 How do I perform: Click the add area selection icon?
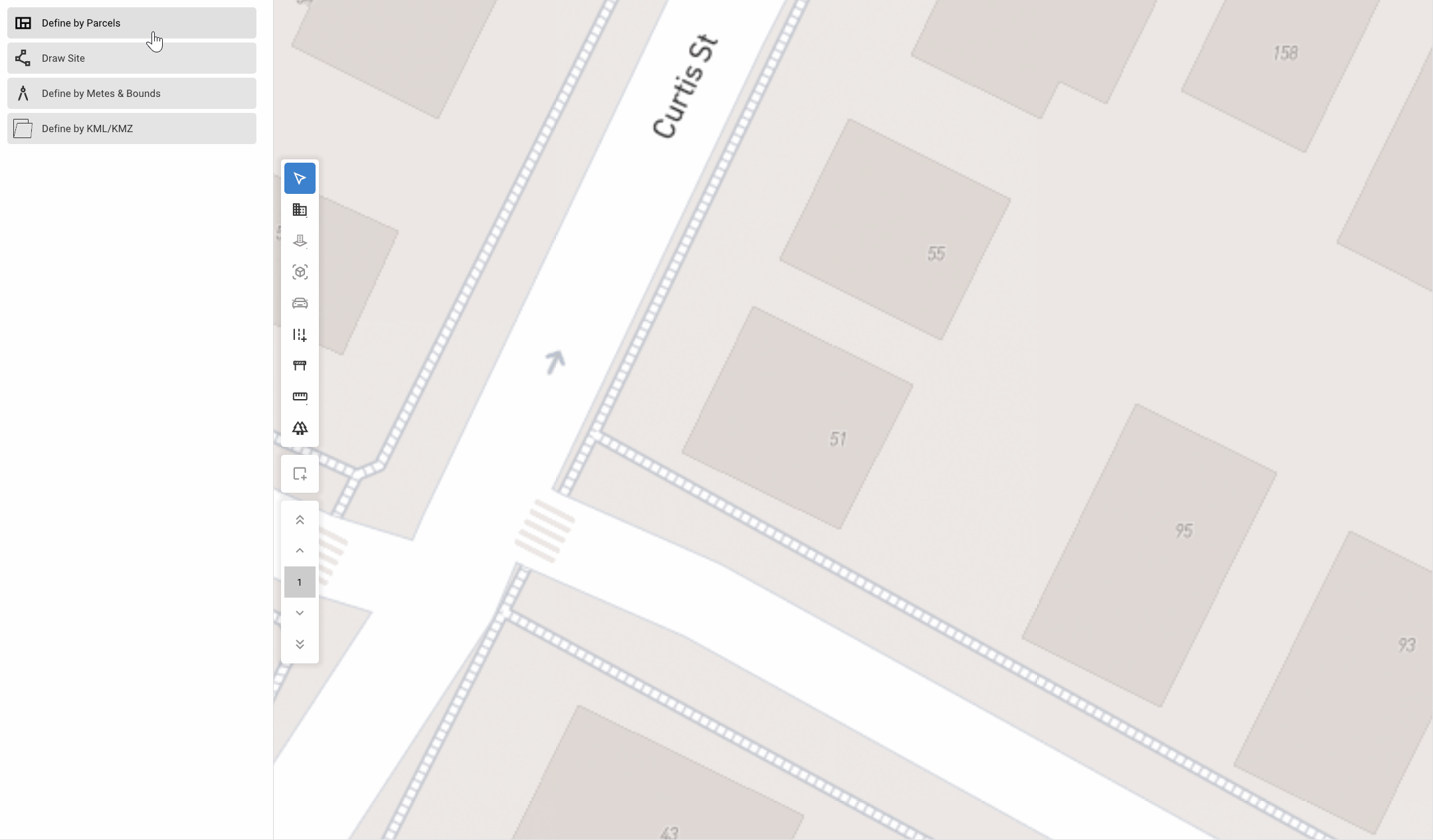pos(300,474)
